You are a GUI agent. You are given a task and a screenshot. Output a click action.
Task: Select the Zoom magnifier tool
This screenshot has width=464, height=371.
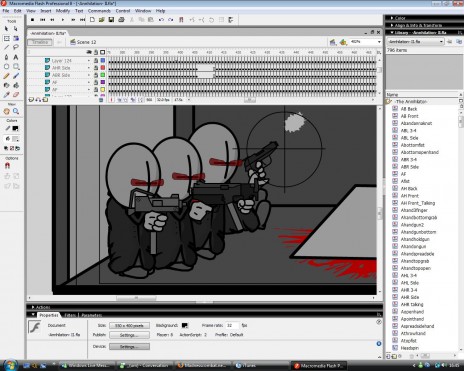tap(16, 111)
